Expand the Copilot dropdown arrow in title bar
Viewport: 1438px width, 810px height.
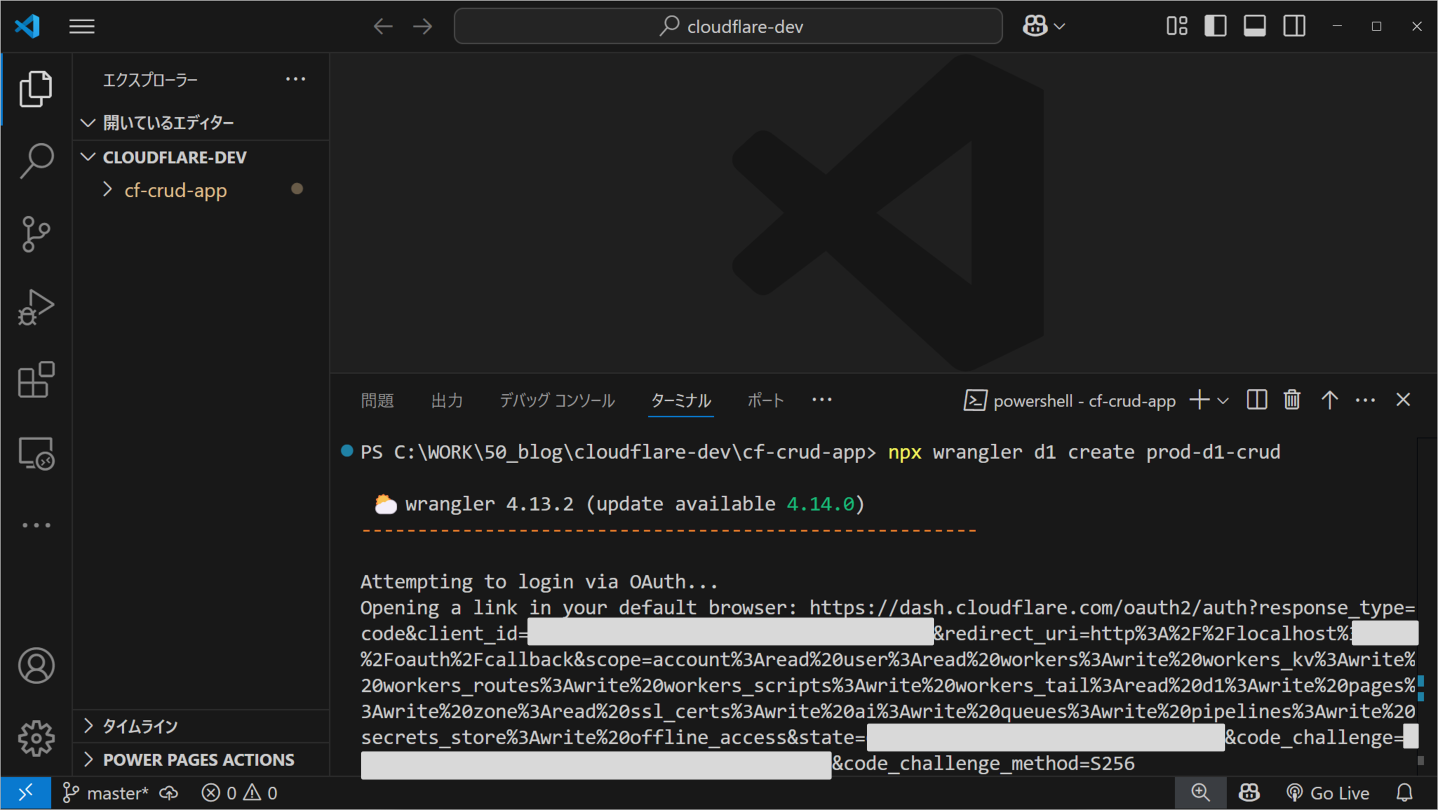tap(1060, 27)
